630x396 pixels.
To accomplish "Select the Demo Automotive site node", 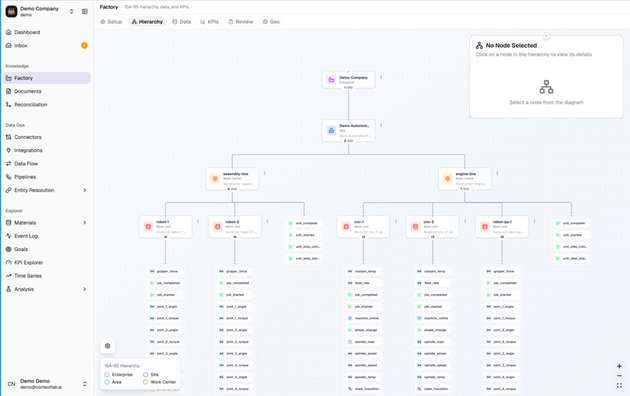I will click(x=348, y=130).
